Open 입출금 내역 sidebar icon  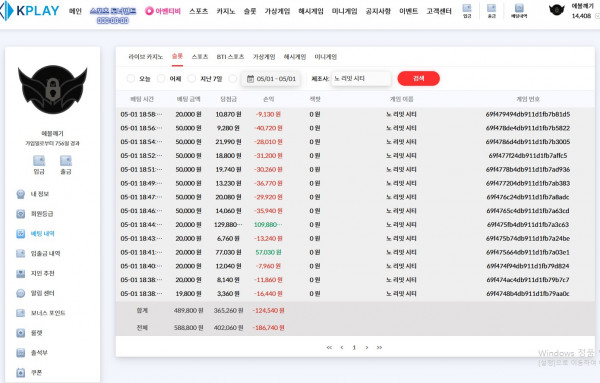pos(21,253)
